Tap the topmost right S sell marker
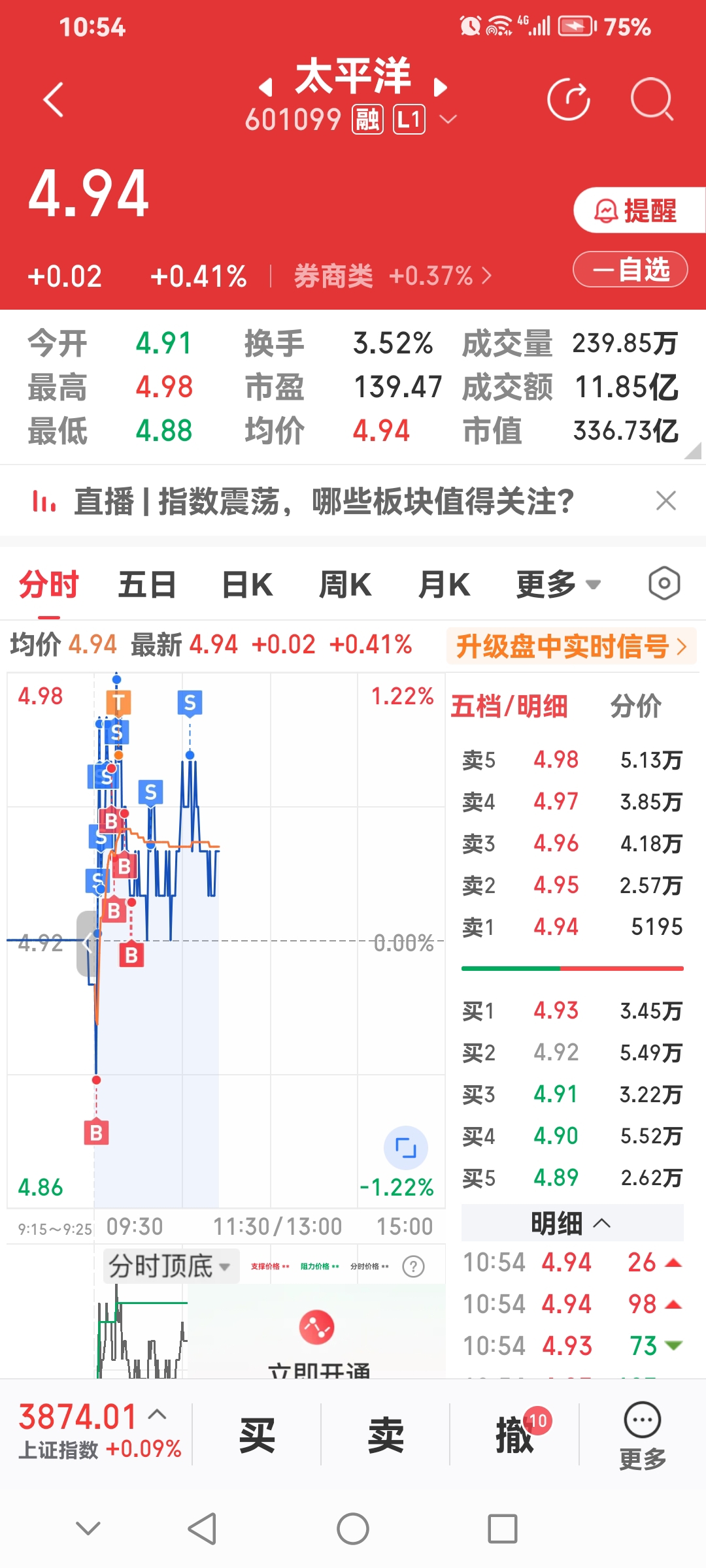 [x=190, y=703]
